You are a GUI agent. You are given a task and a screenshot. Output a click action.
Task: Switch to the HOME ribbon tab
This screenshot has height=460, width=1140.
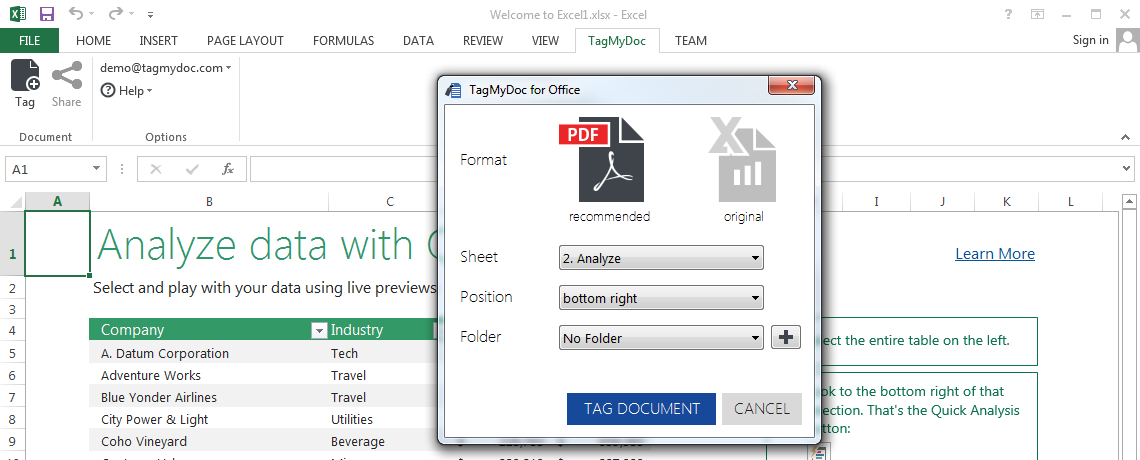[x=94, y=41]
